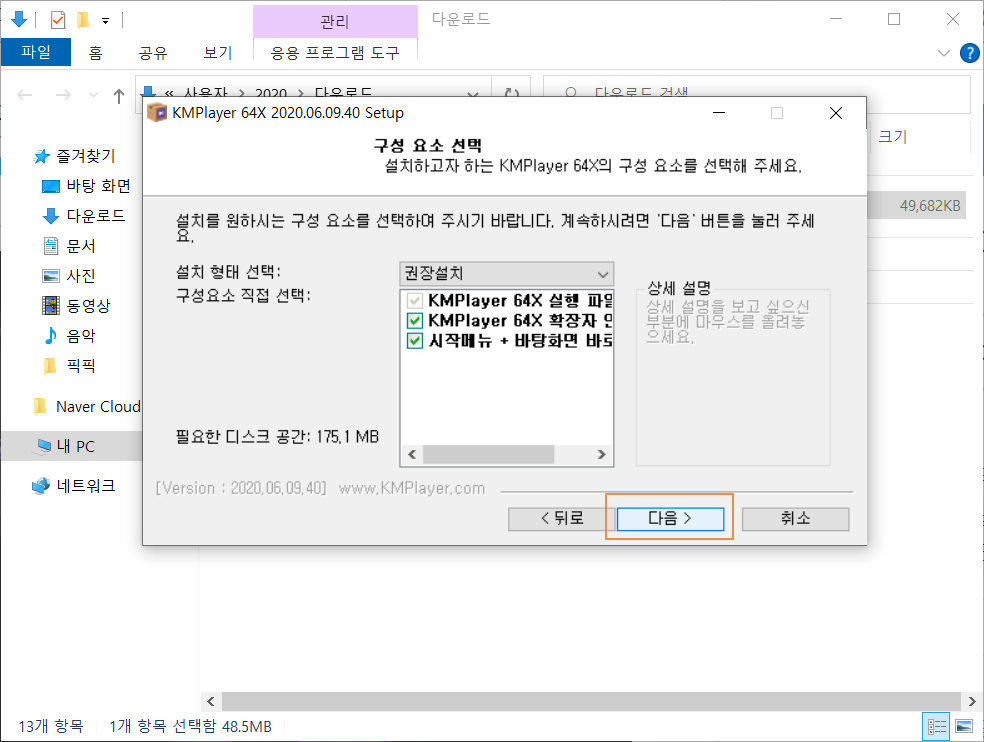Click the 동영상 film icon

[x=51, y=306]
